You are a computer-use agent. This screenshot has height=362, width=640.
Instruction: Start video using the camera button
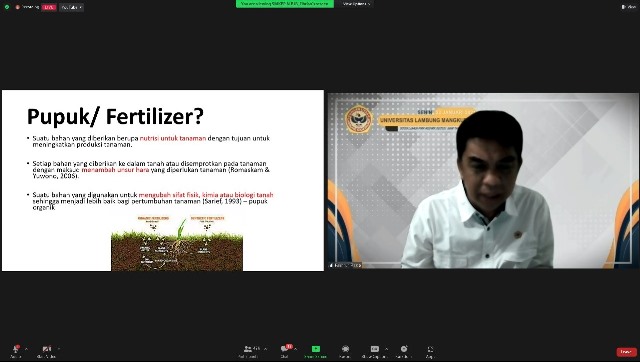[47, 351]
